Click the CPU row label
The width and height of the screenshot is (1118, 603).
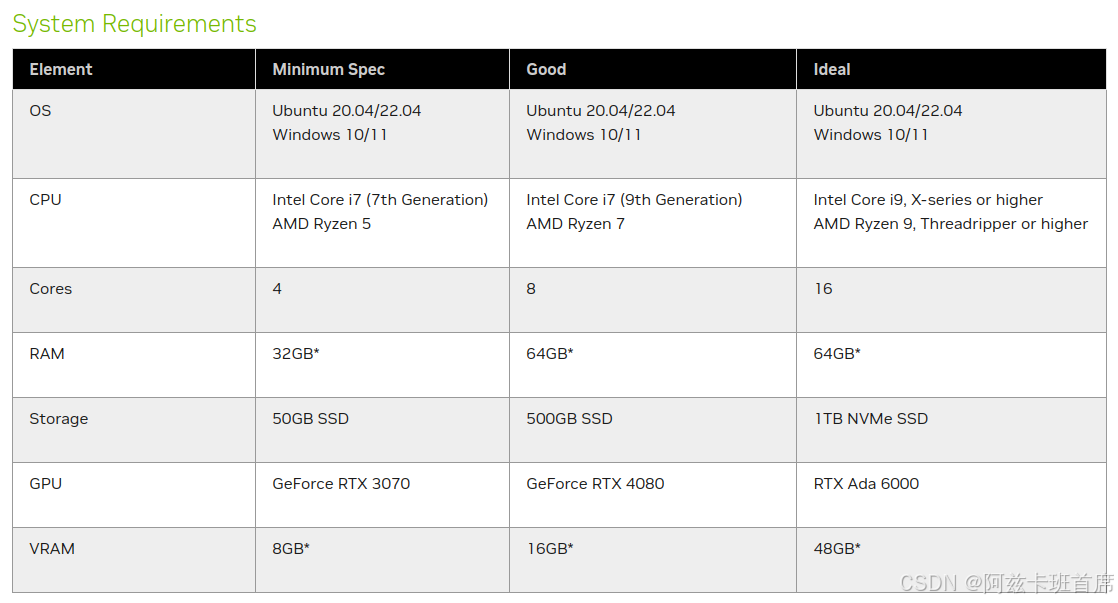45,200
